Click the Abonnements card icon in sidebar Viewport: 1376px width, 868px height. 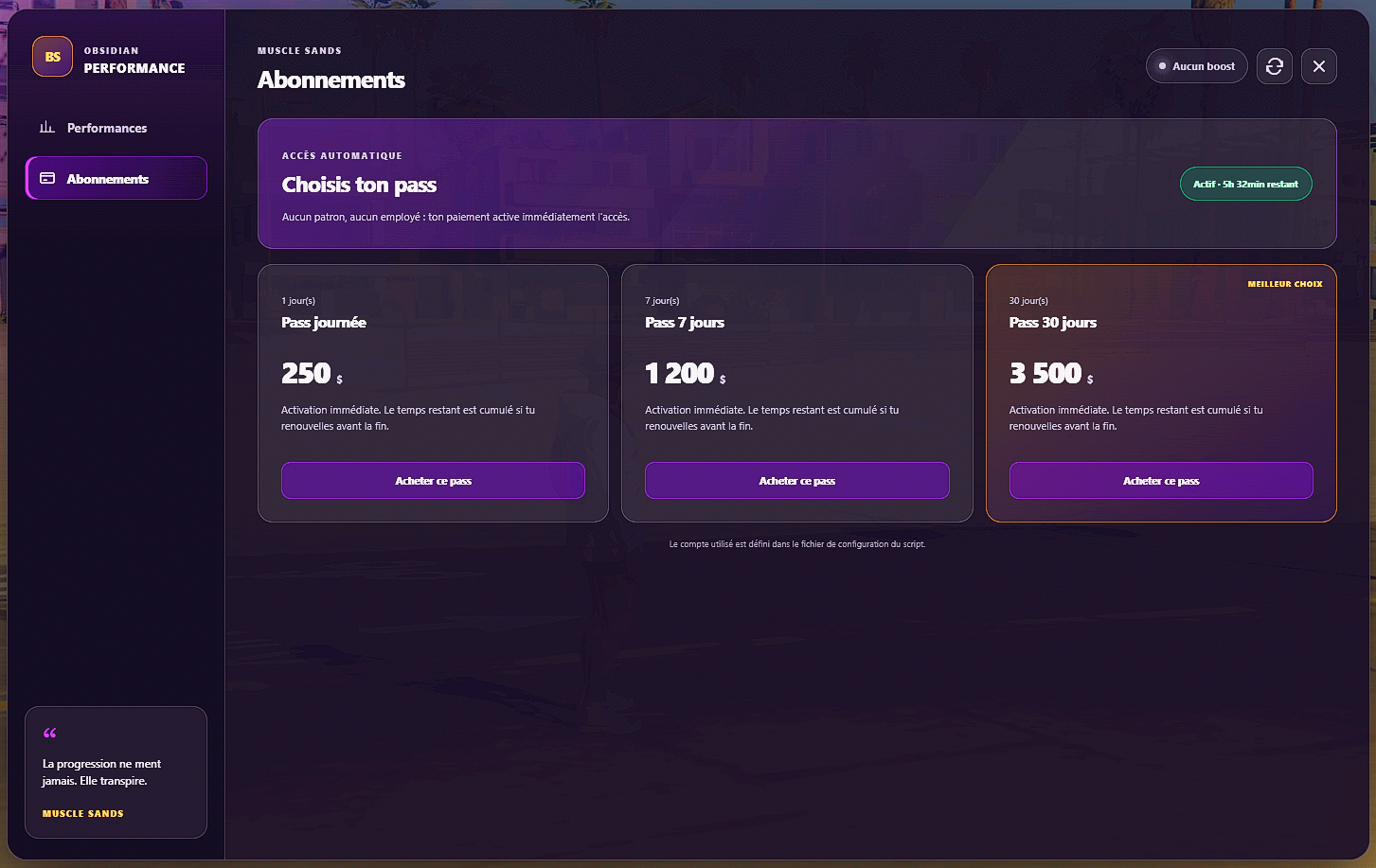(47, 178)
